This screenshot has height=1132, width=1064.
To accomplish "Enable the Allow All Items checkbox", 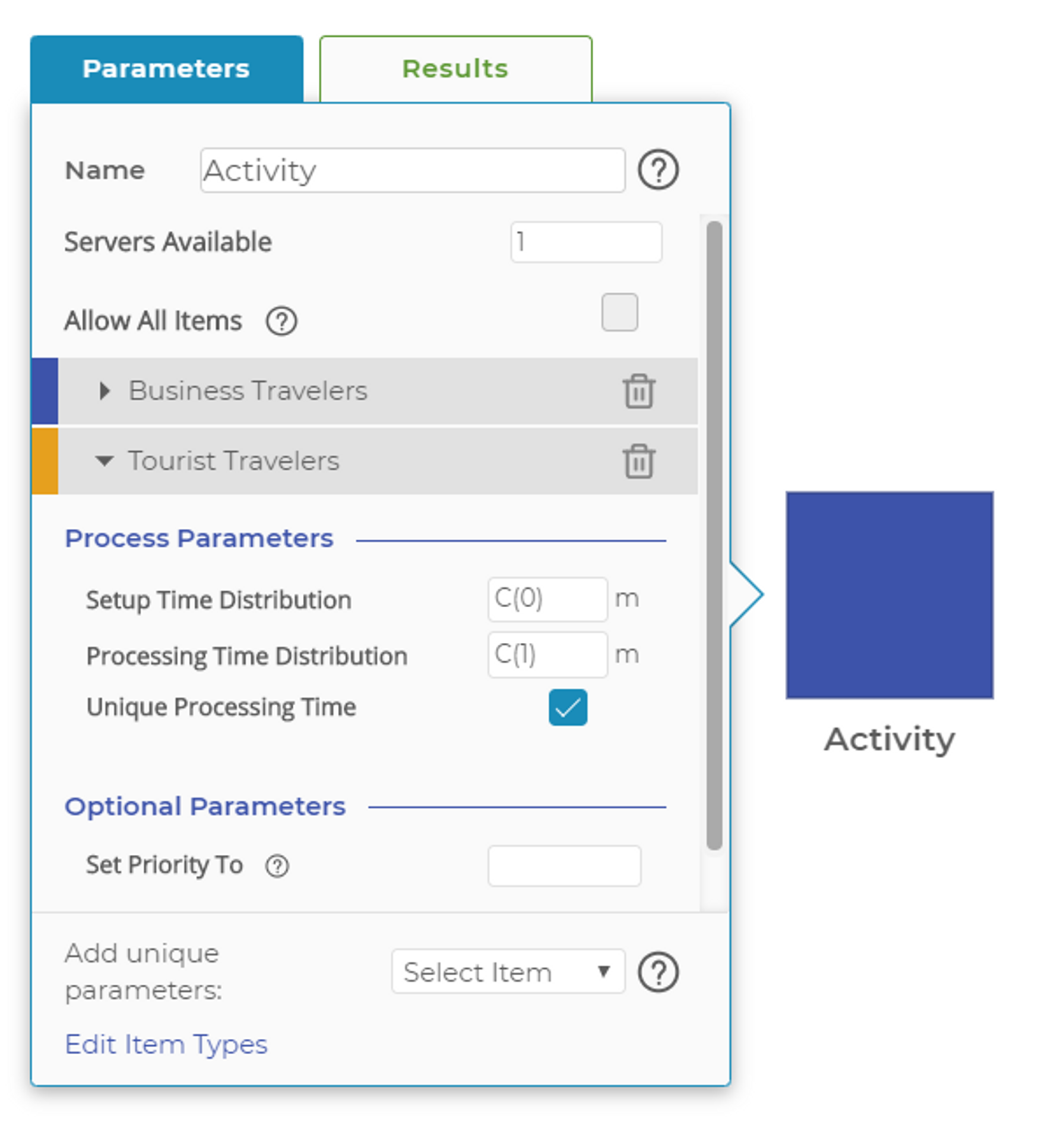I will [619, 312].
